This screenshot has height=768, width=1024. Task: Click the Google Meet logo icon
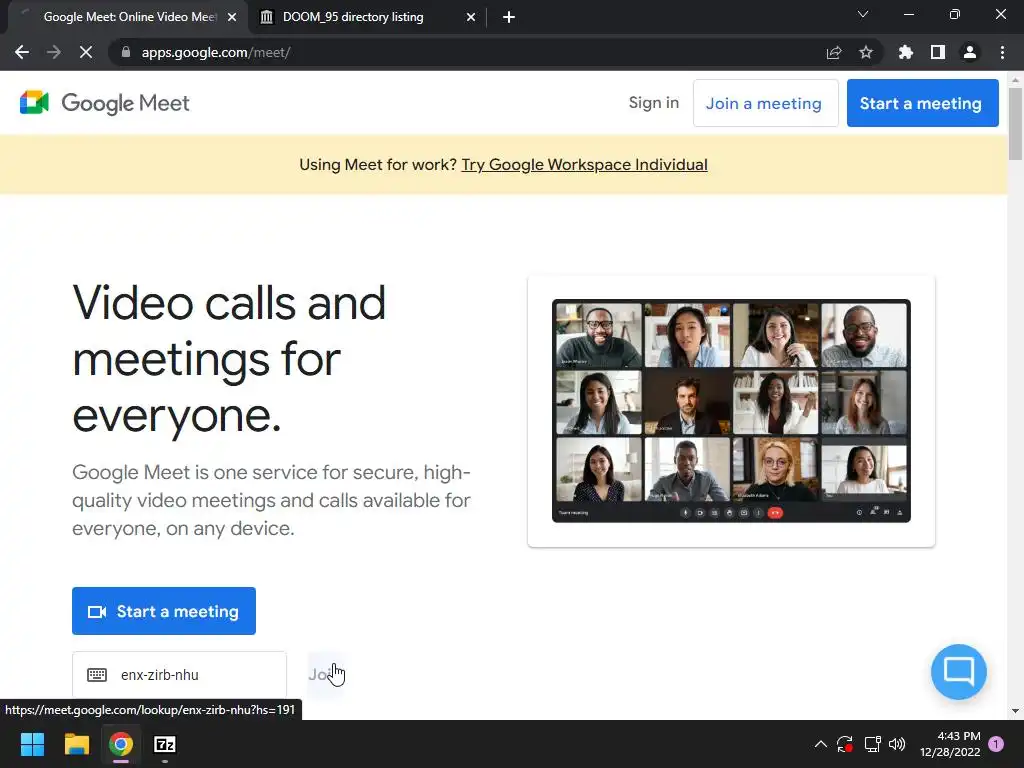(x=35, y=103)
